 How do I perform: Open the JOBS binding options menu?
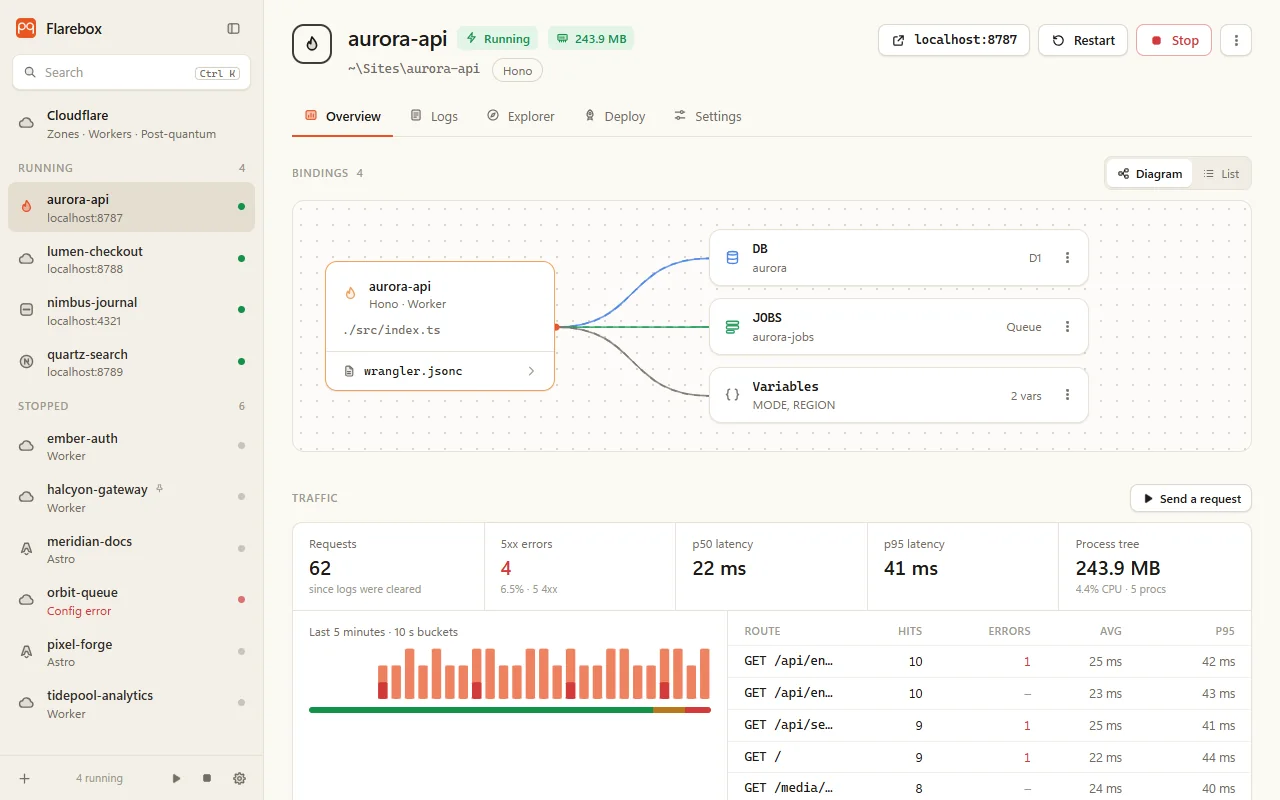click(x=1067, y=327)
